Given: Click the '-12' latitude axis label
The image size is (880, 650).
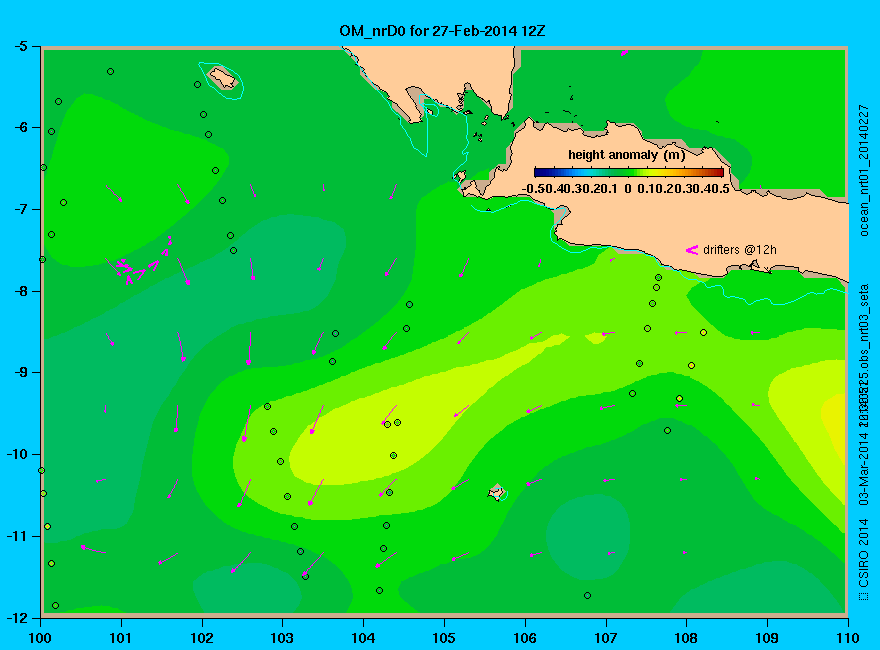Looking at the screenshot, I should click(x=17, y=618).
